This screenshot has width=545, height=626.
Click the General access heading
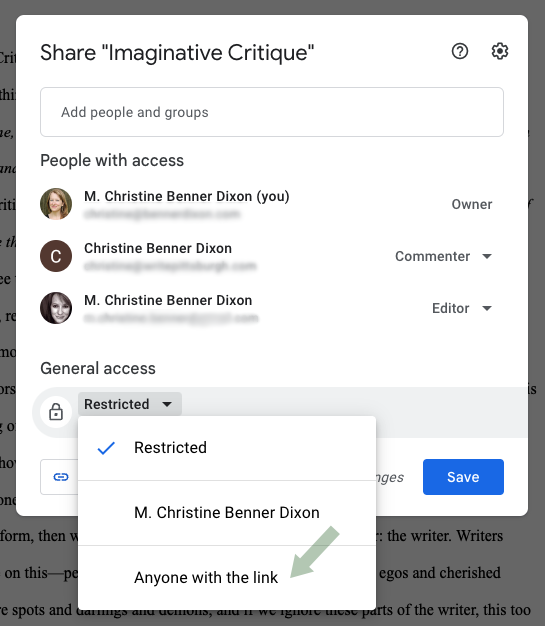[98, 368]
